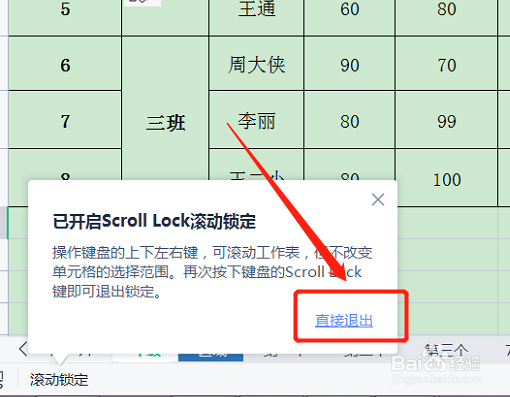Select the cell with number 5
The height and width of the screenshot is (397, 510).
[x=65, y=17]
